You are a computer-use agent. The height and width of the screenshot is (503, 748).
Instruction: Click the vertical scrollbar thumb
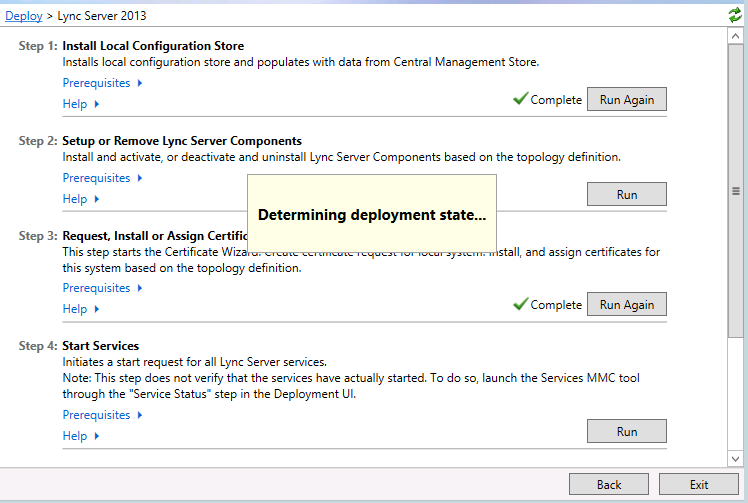pos(736,190)
